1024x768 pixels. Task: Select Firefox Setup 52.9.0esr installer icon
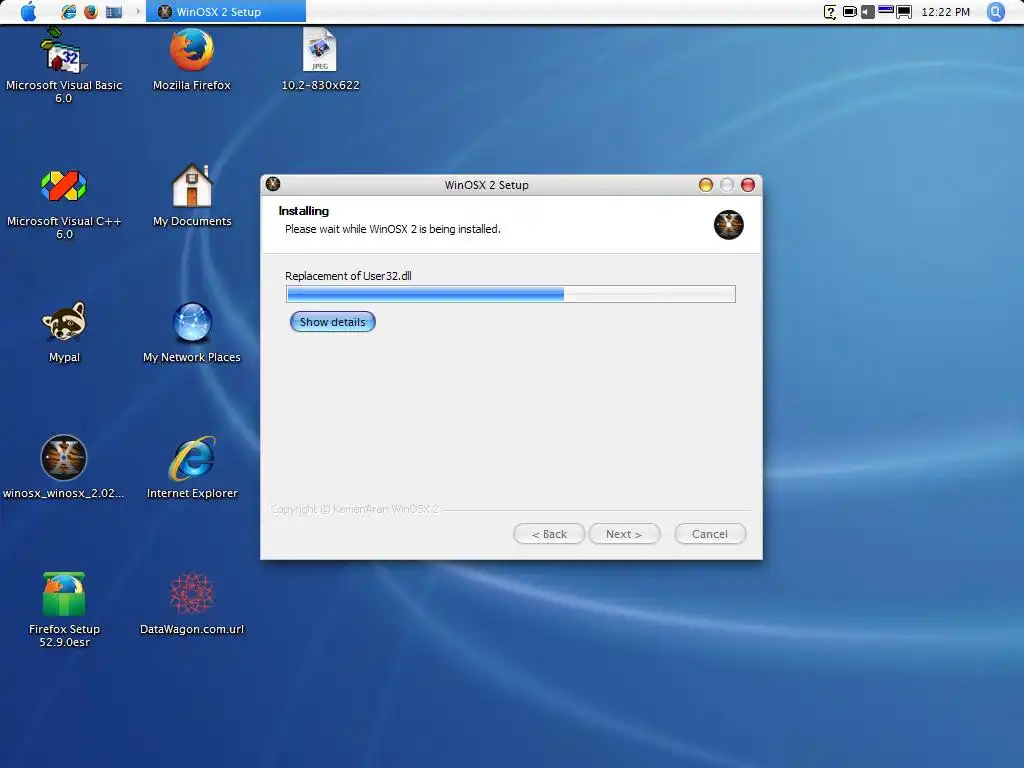point(64,610)
